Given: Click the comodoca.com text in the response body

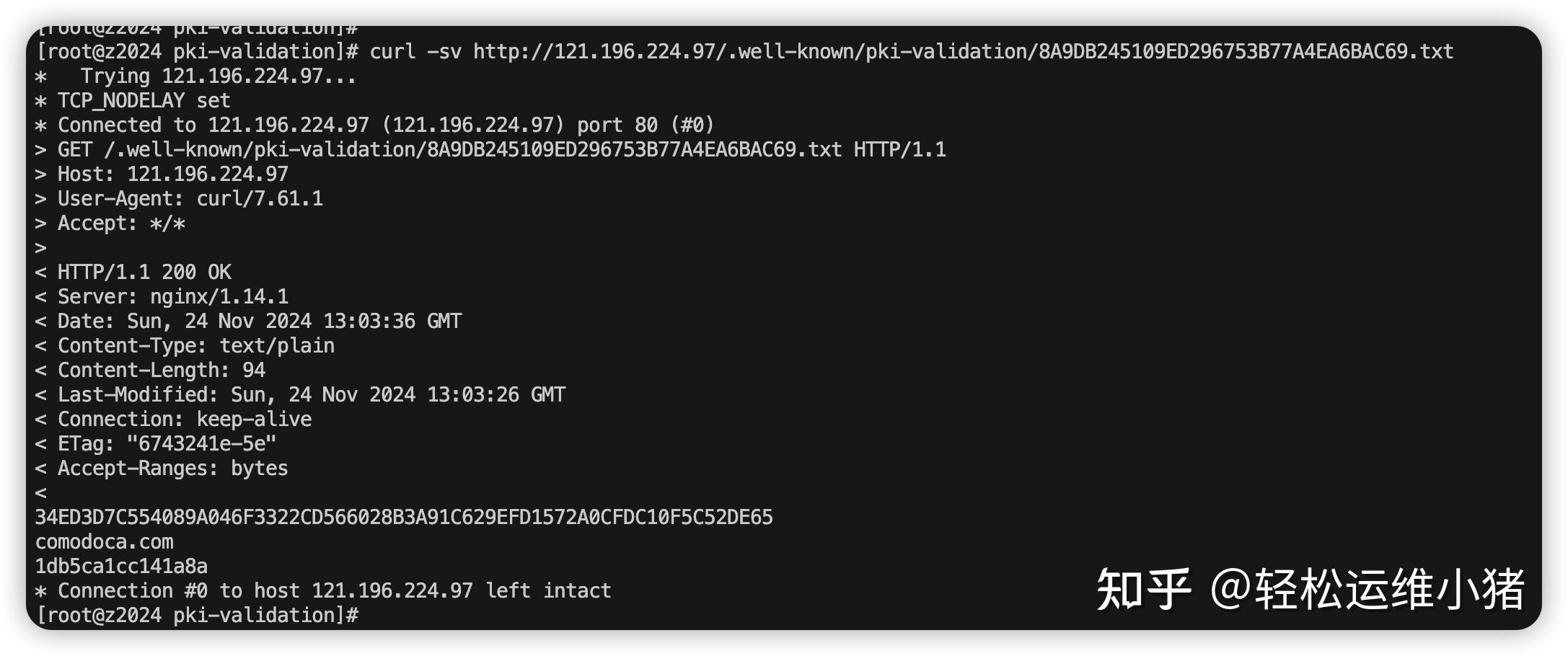Looking at the screenshot, I should pos(105,542).
